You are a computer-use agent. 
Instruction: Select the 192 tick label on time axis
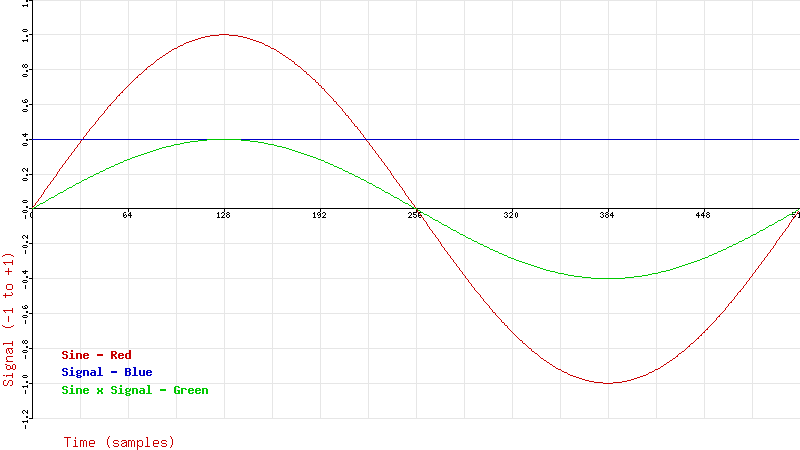[x=319, y=215]
